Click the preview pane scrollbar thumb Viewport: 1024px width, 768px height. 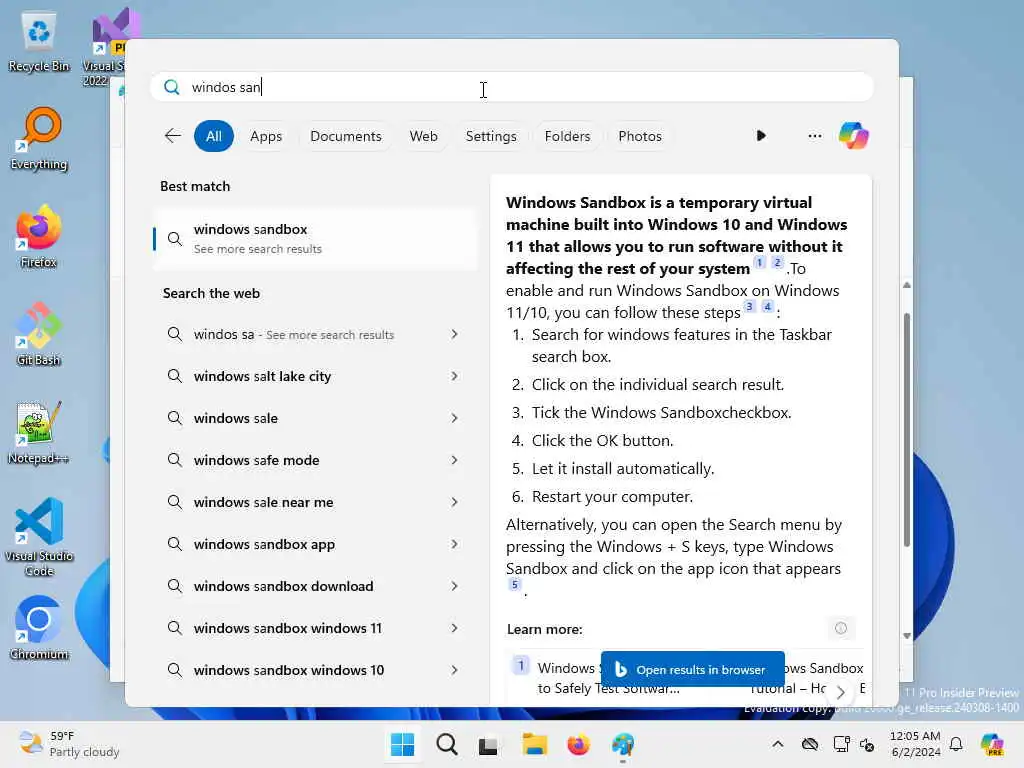point(906,431)
